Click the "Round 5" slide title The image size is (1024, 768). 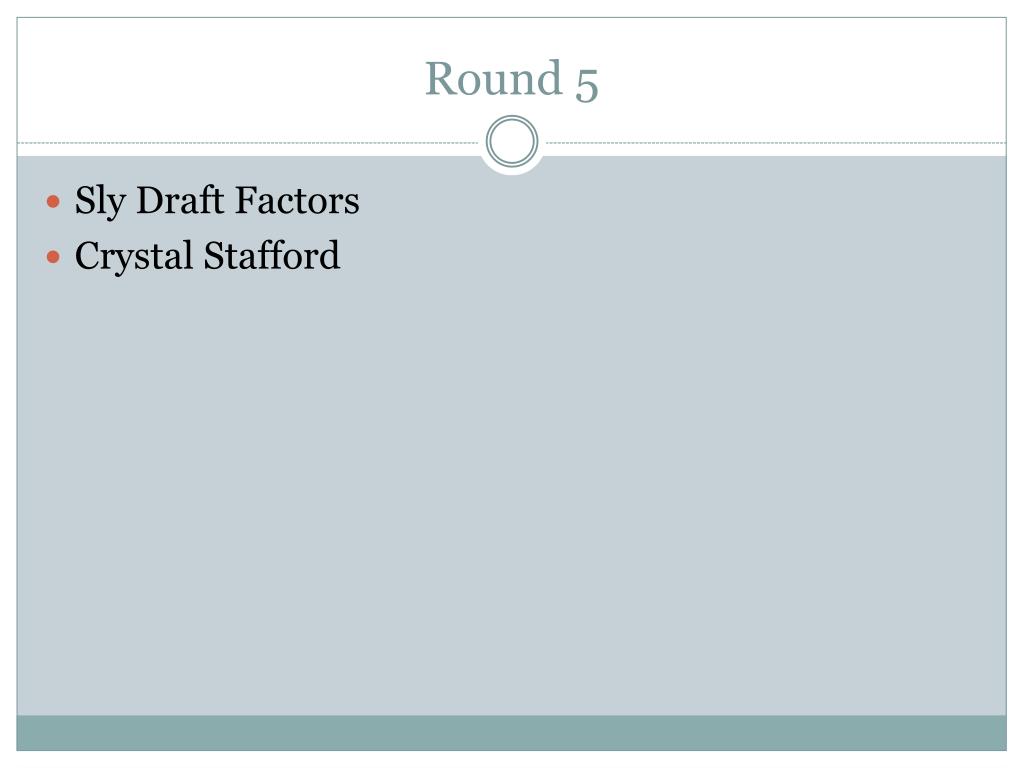511,79
